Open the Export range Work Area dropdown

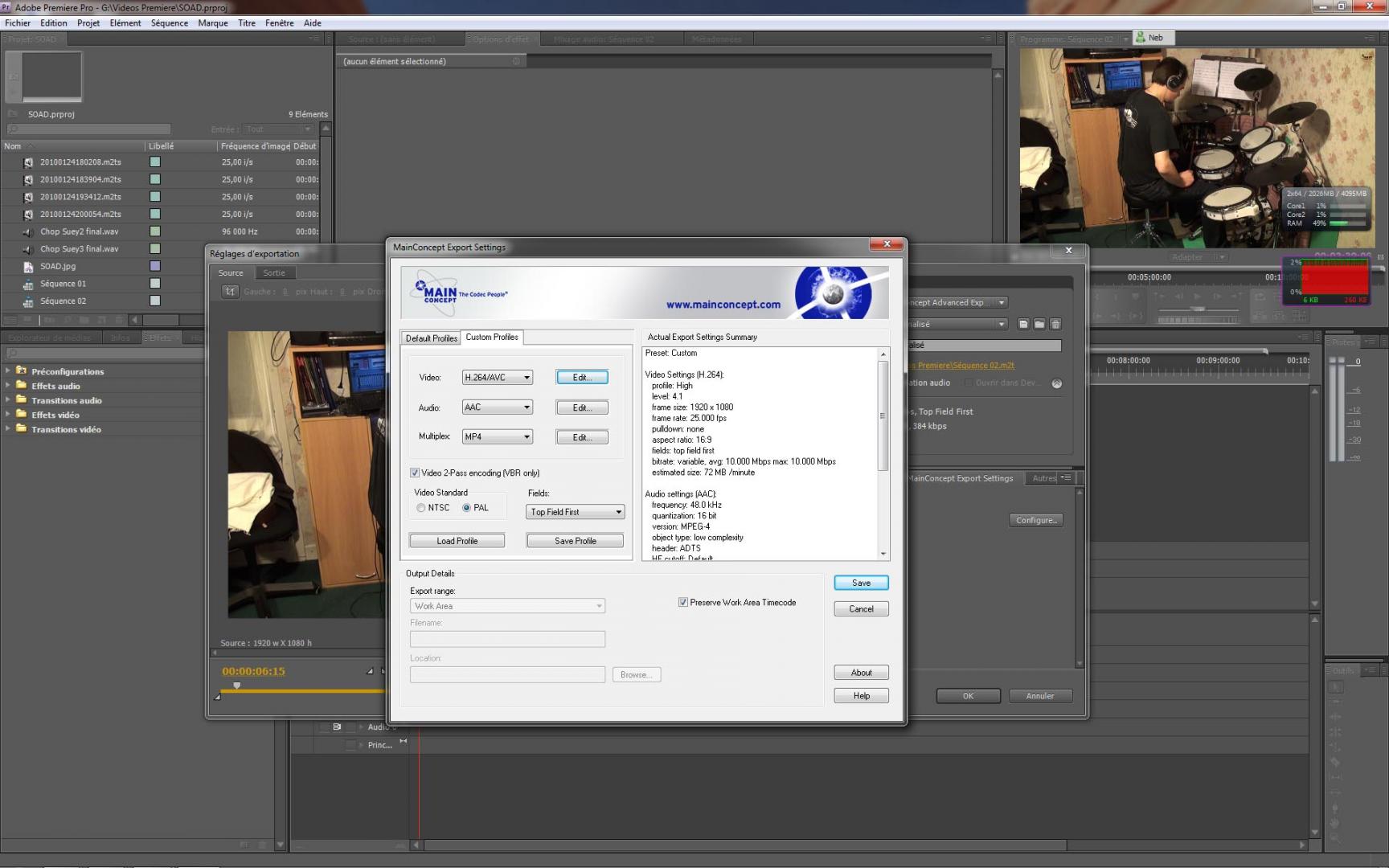tap(507, 606)
